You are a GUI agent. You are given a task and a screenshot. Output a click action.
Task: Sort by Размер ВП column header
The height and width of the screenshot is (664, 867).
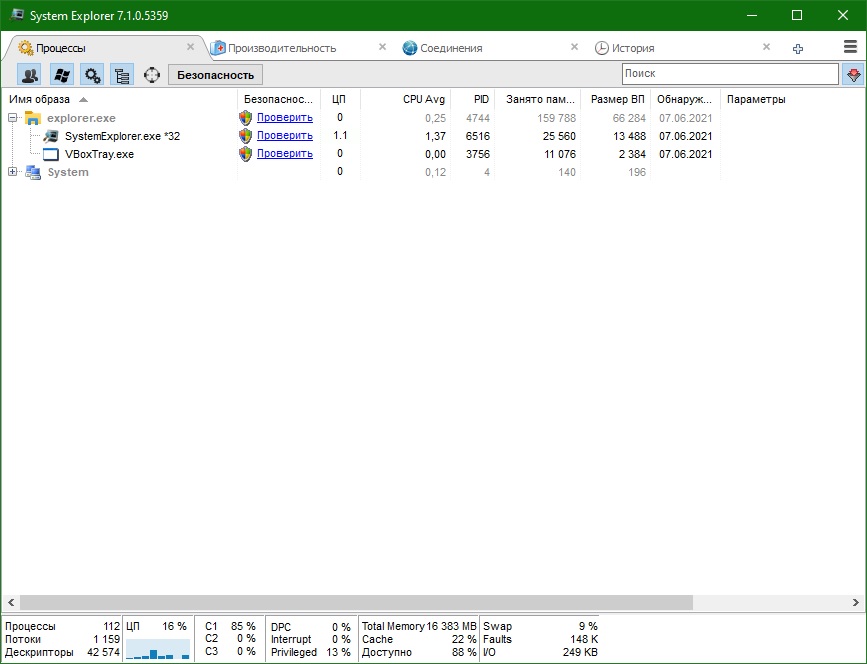615,100
